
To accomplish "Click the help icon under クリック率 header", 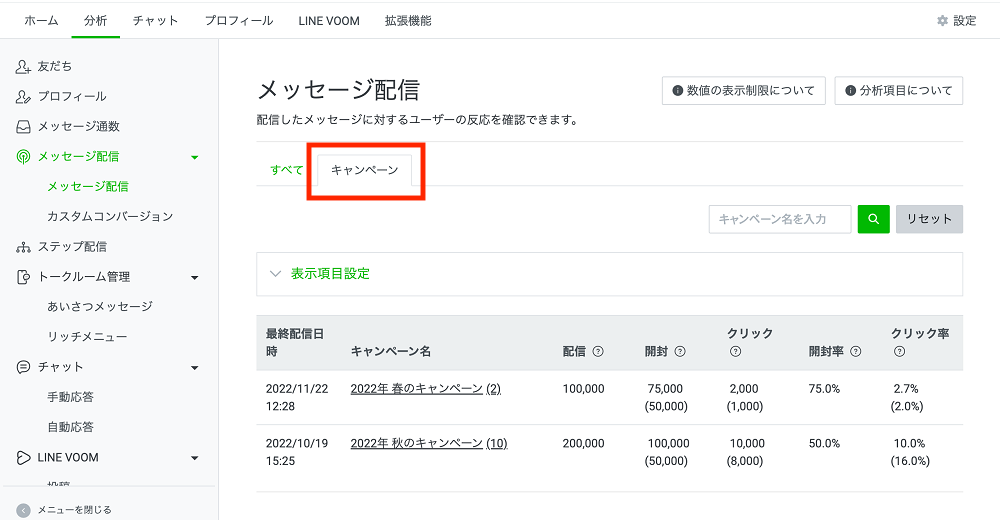I will tap(899, 352).
